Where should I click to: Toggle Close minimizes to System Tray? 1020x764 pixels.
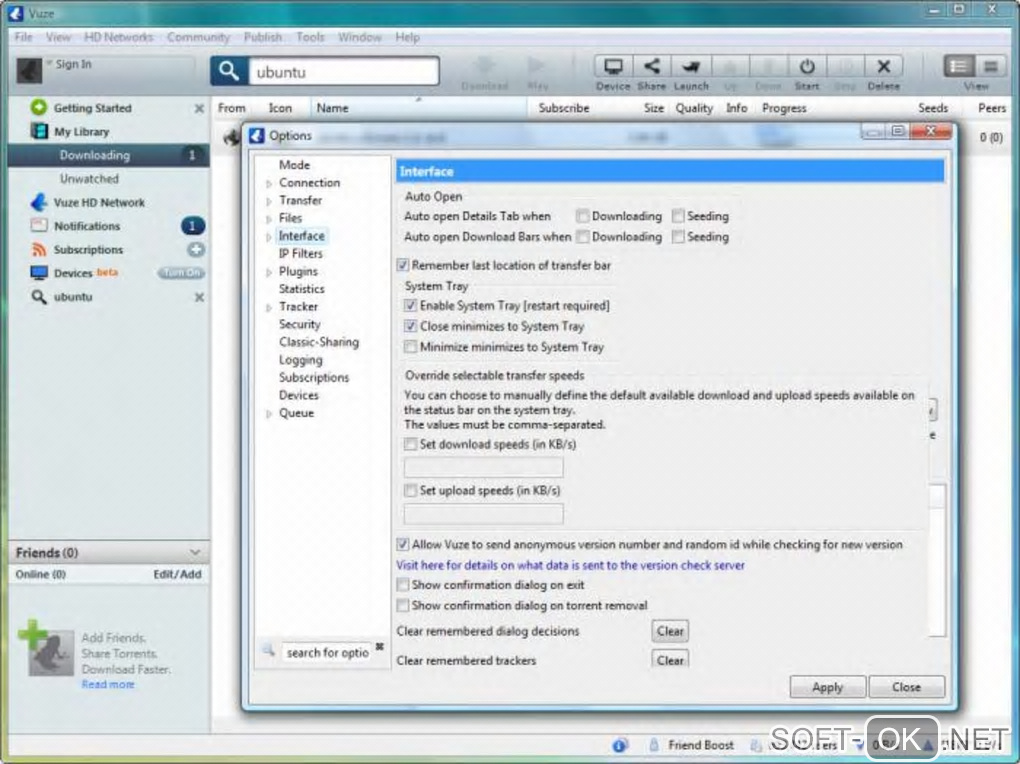tap(410, 326)
